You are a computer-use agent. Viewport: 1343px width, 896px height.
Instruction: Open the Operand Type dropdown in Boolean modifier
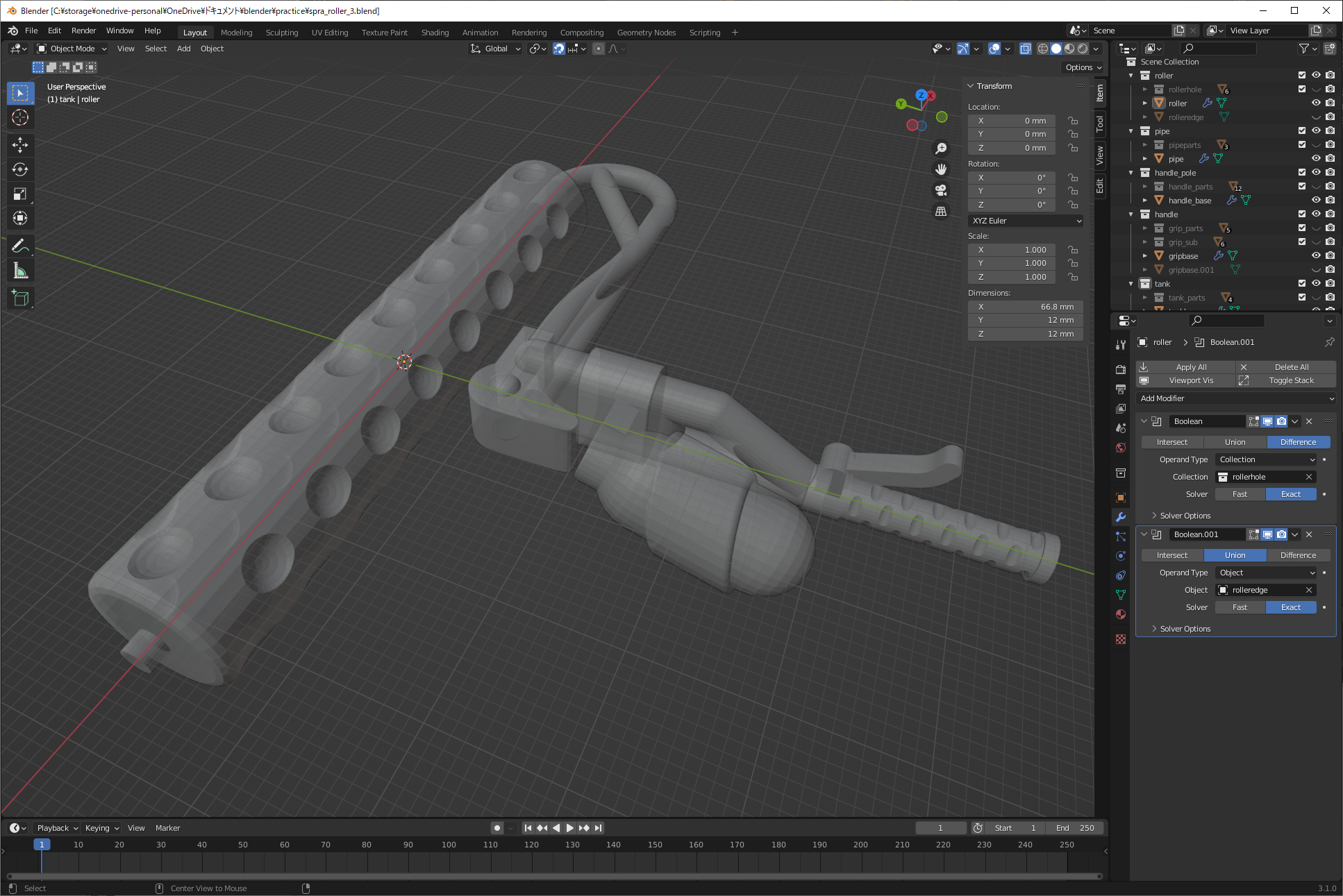tap(1265, 459)
